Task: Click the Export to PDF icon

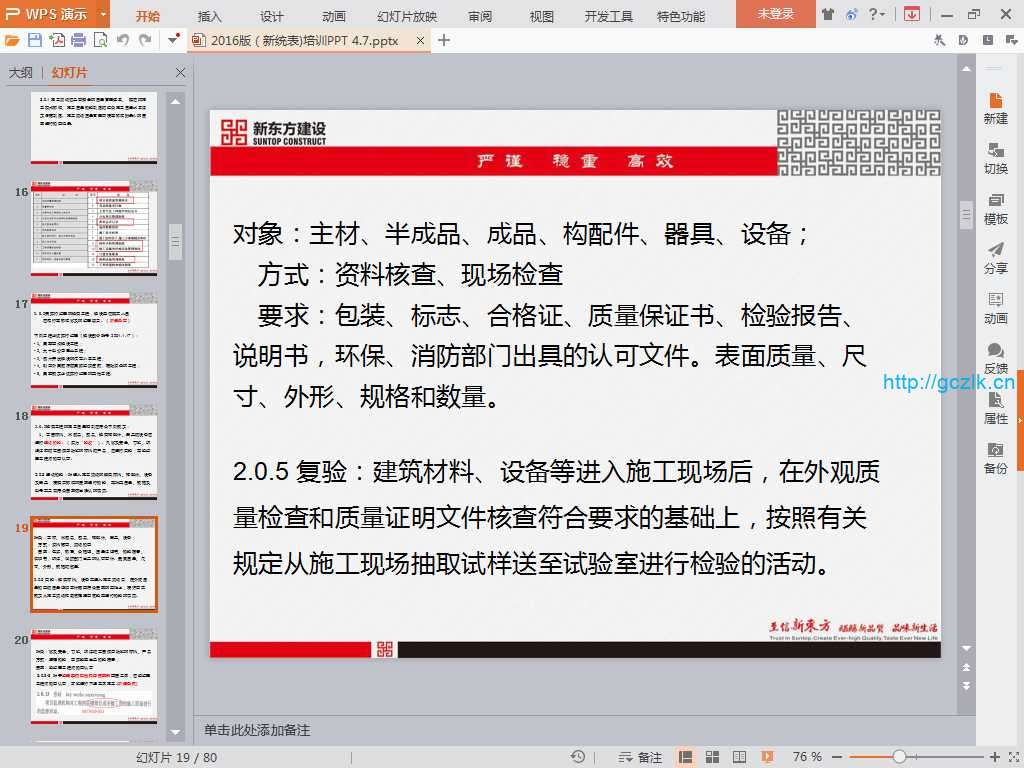Action: point(57,40)
